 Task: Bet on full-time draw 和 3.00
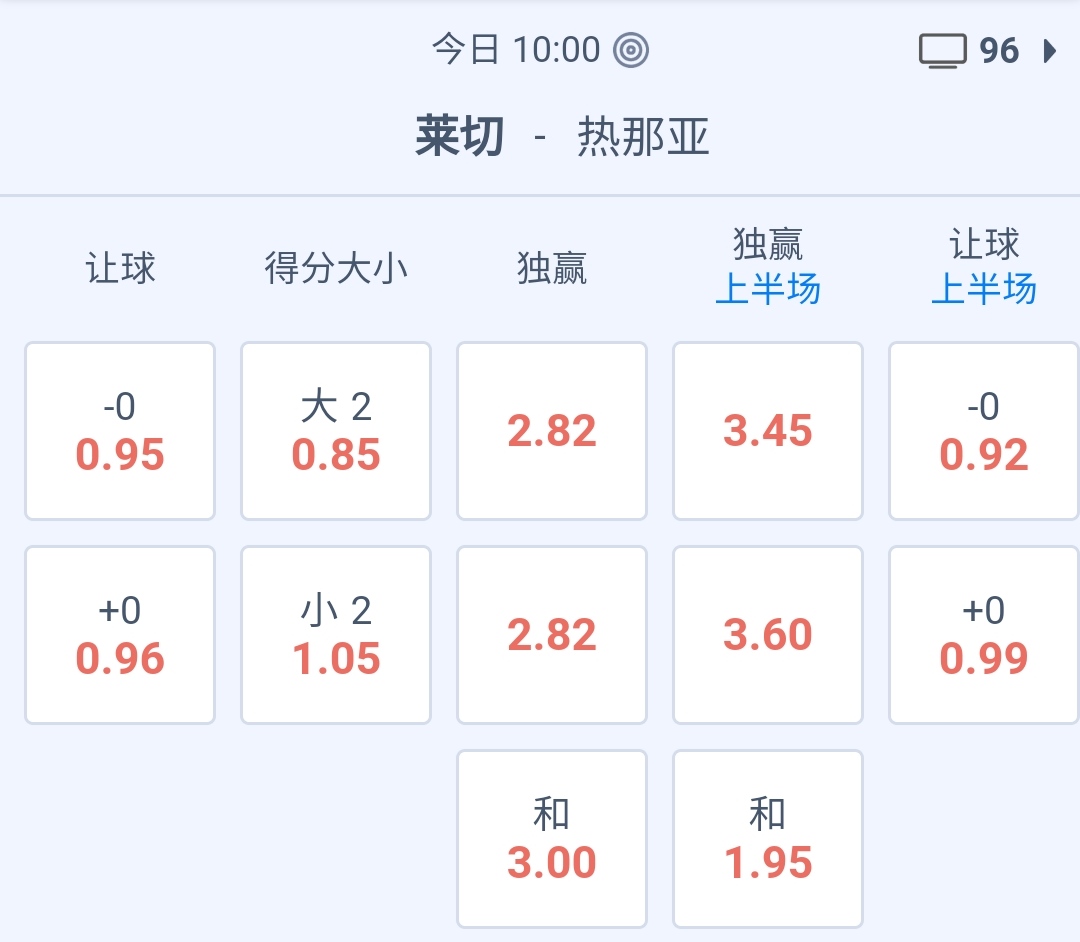tap(552, 839)
